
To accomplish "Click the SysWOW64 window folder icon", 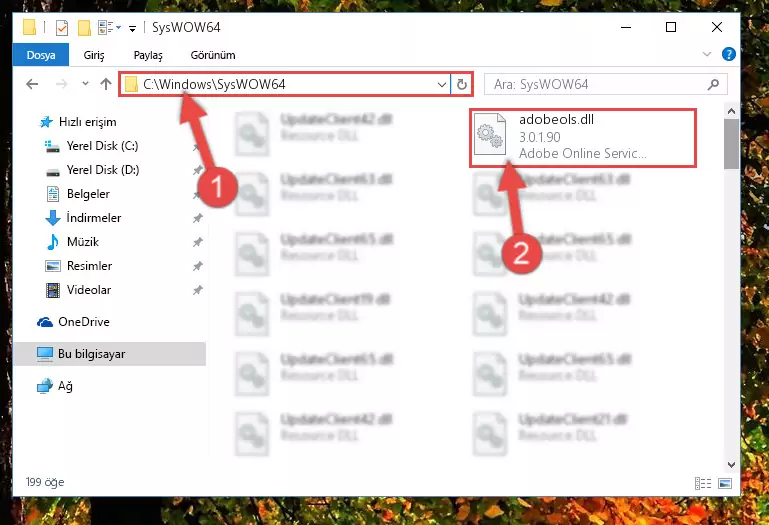I will coord(29,27).
